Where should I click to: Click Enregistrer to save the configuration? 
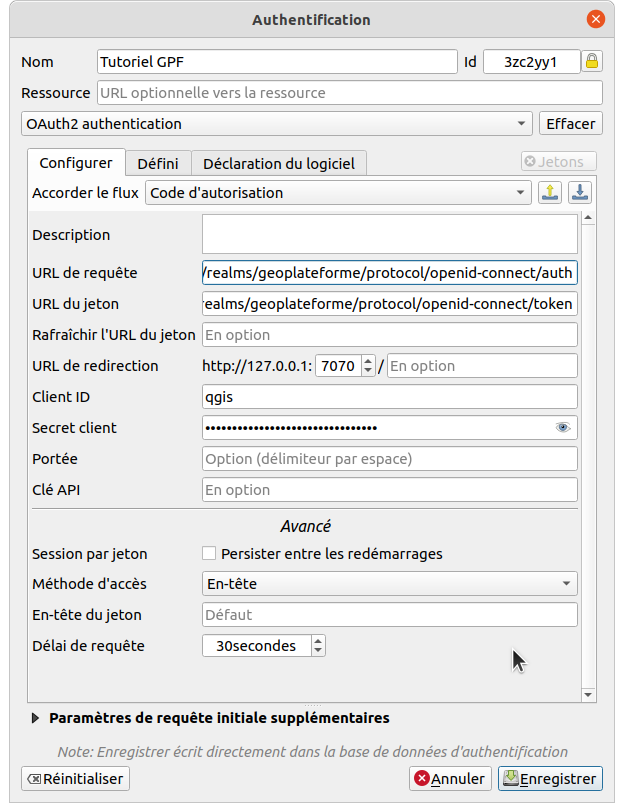point(550,778)
